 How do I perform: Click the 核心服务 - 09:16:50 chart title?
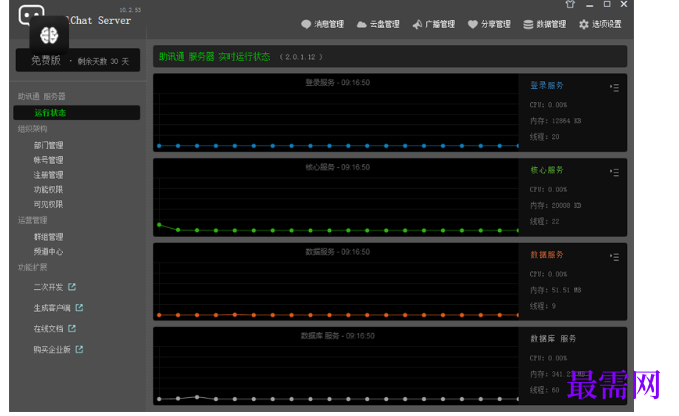(x=338, y=167)
